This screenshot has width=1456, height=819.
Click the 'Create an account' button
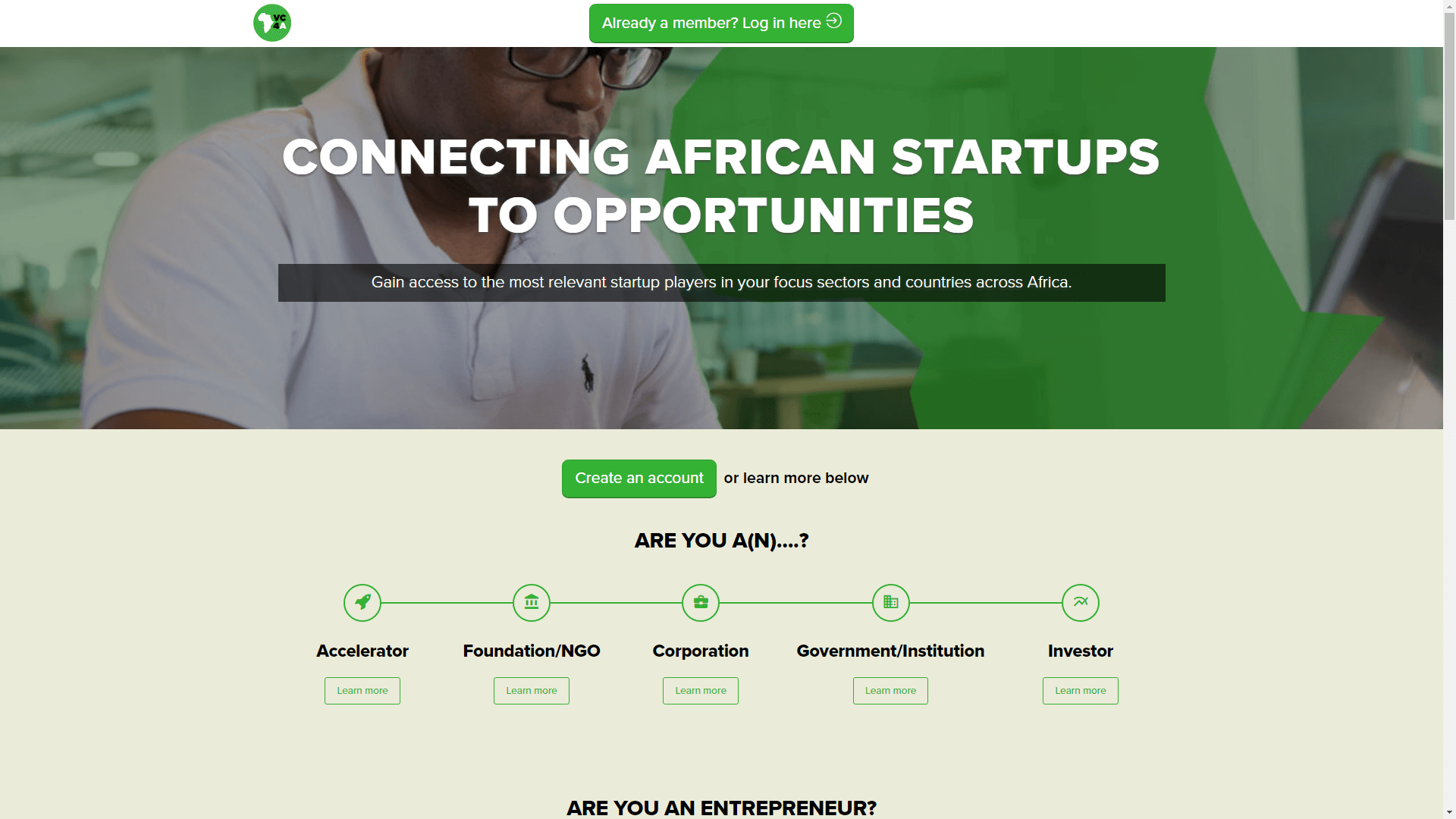point(639,478)
